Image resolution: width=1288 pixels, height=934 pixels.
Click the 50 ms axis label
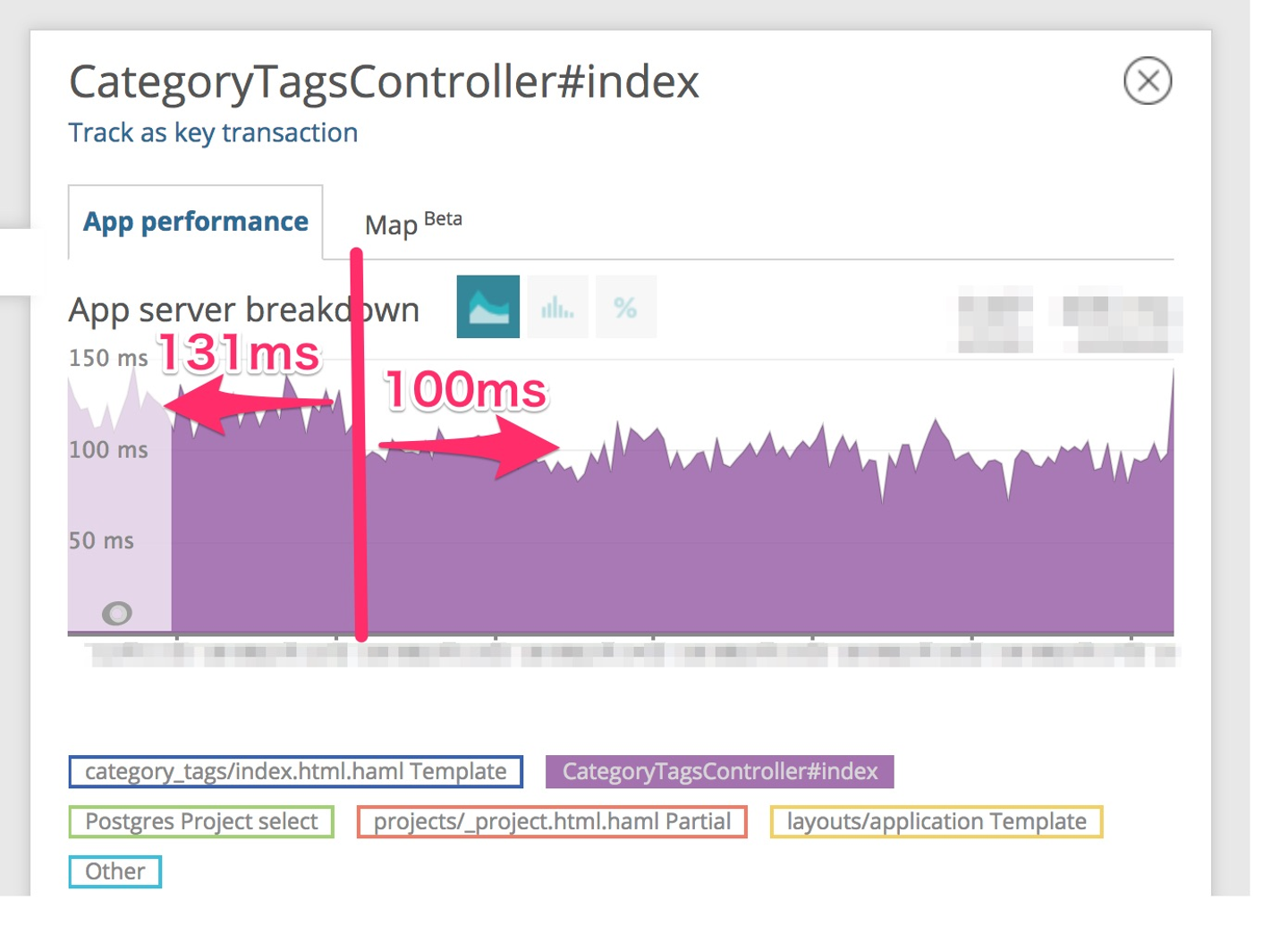click(101, 540)
